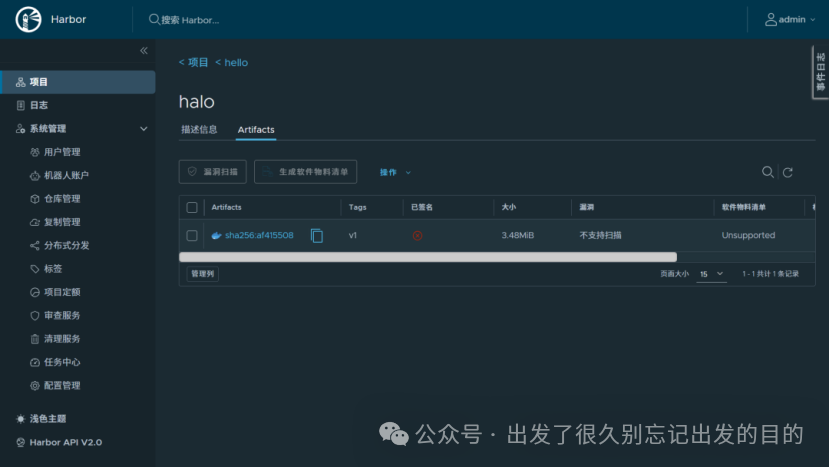Click the 生成软件物料清单 button
This screenshot has height=467, width=830.
tap(305, 172)
